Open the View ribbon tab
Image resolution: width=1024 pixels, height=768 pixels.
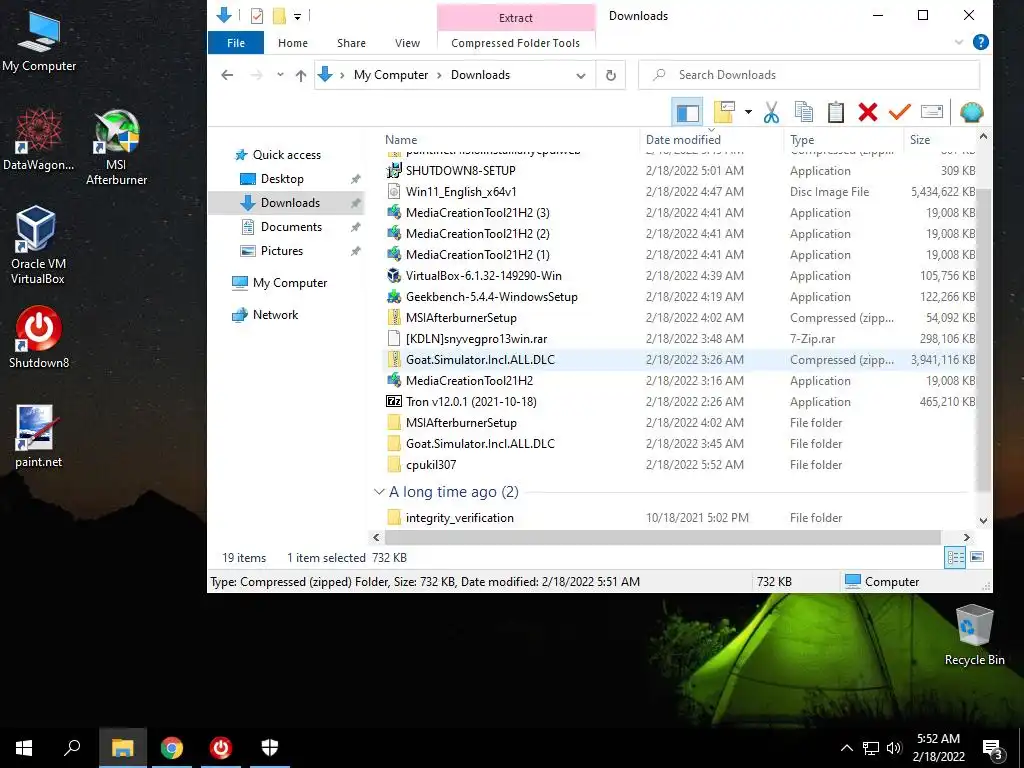[407, 43]
